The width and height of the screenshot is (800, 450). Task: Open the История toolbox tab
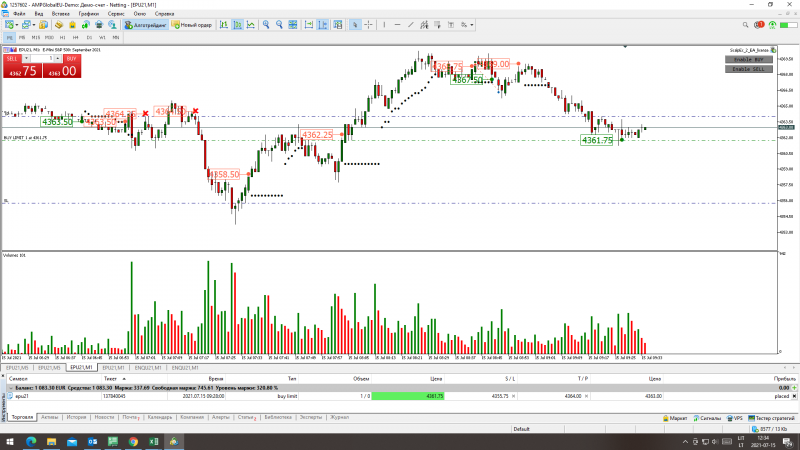pyautogui.click(x=76, y=417)
